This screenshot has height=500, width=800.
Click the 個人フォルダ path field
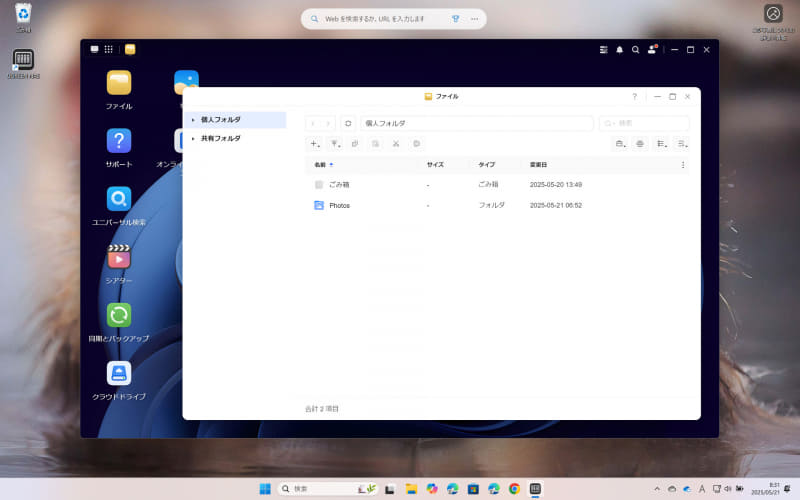477,123
